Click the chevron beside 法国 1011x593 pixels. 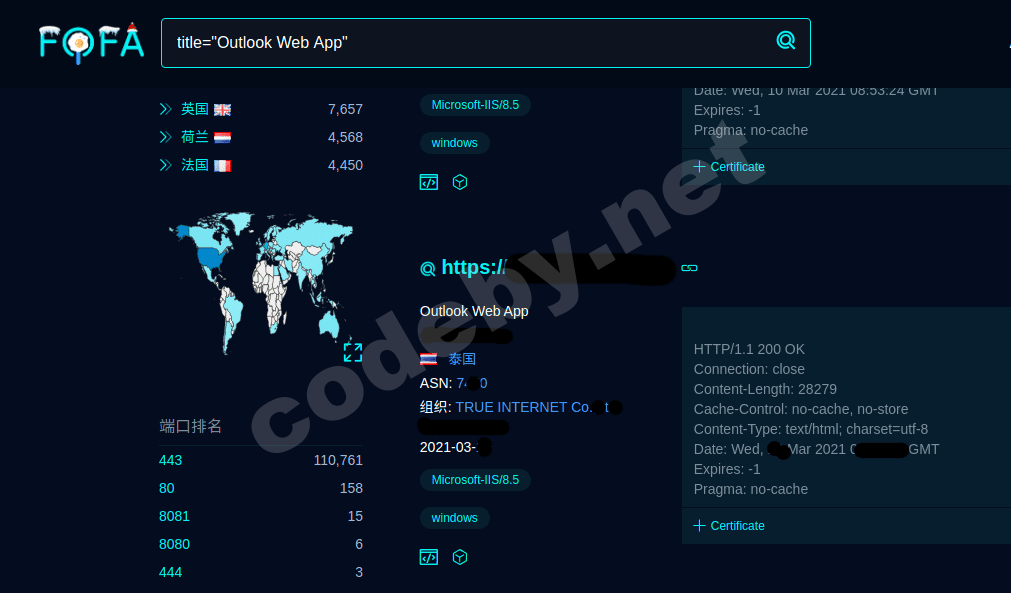click(x=165, y=165)
